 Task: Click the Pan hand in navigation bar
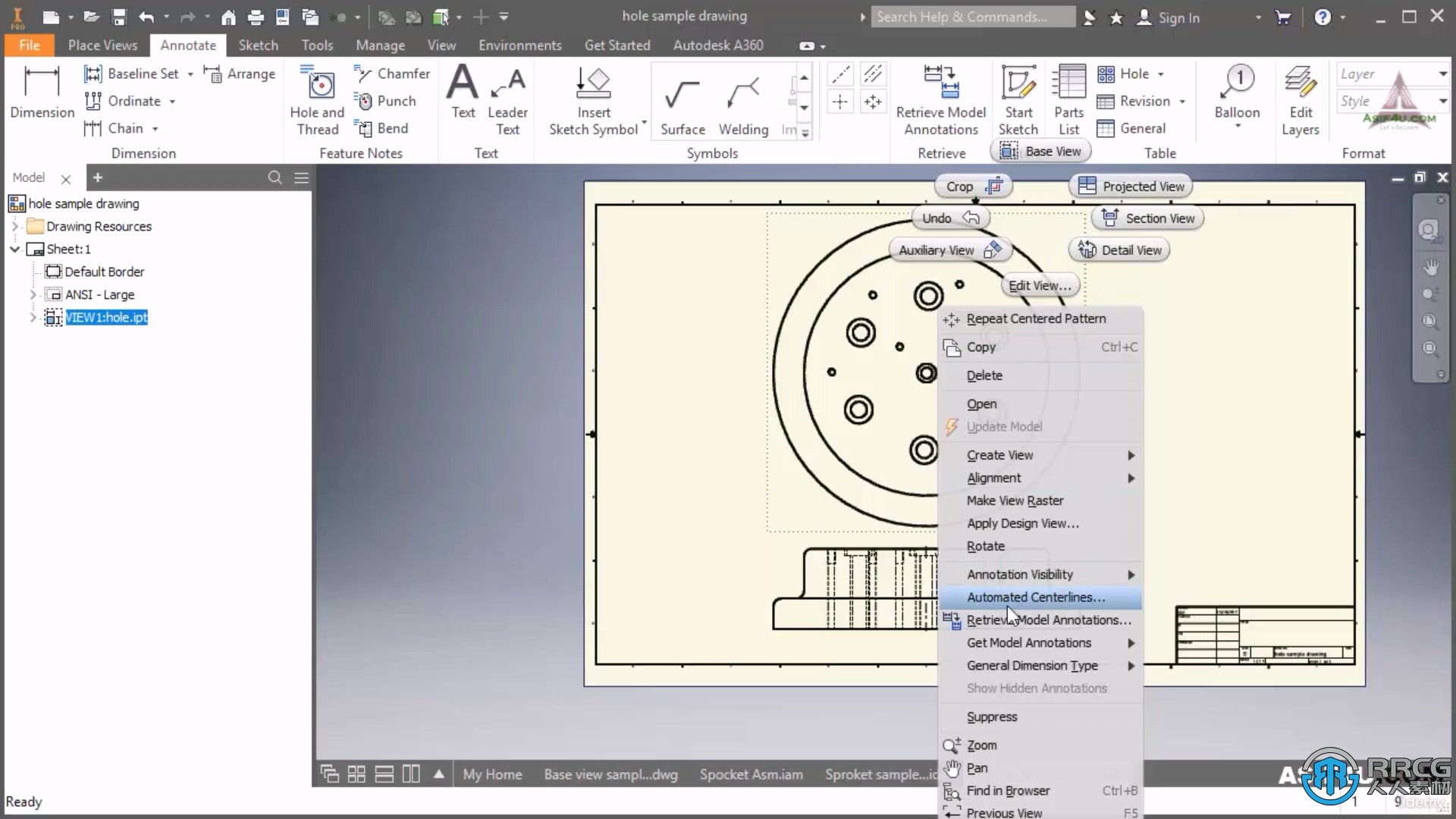pos(1430,268)
